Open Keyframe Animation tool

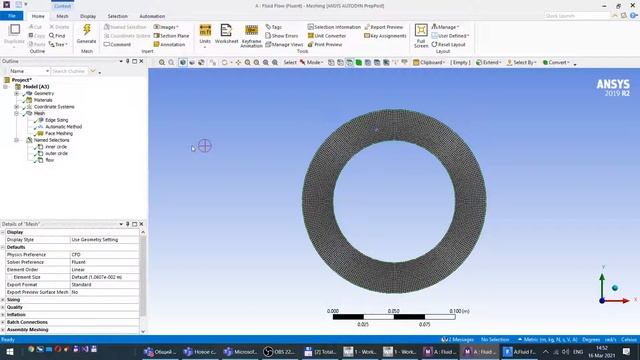click(x=251, y=36)
